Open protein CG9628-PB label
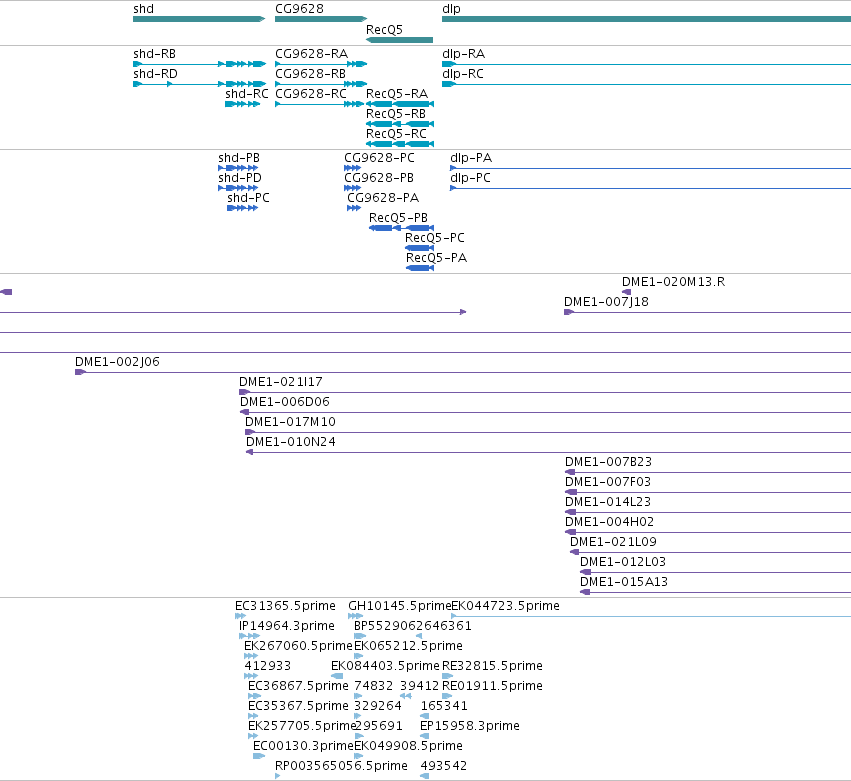This screenshot has height=781, width=851. 379,179
